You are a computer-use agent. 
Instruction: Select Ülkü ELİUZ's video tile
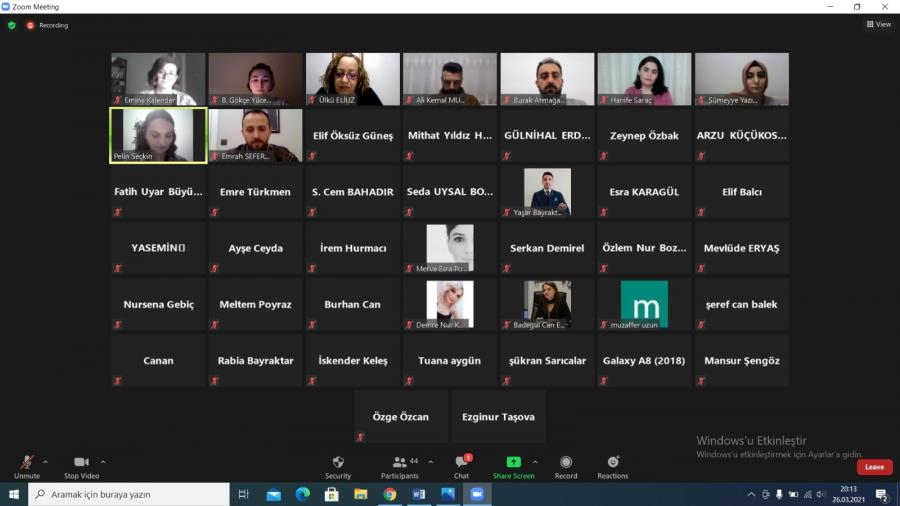click(352, 79)
